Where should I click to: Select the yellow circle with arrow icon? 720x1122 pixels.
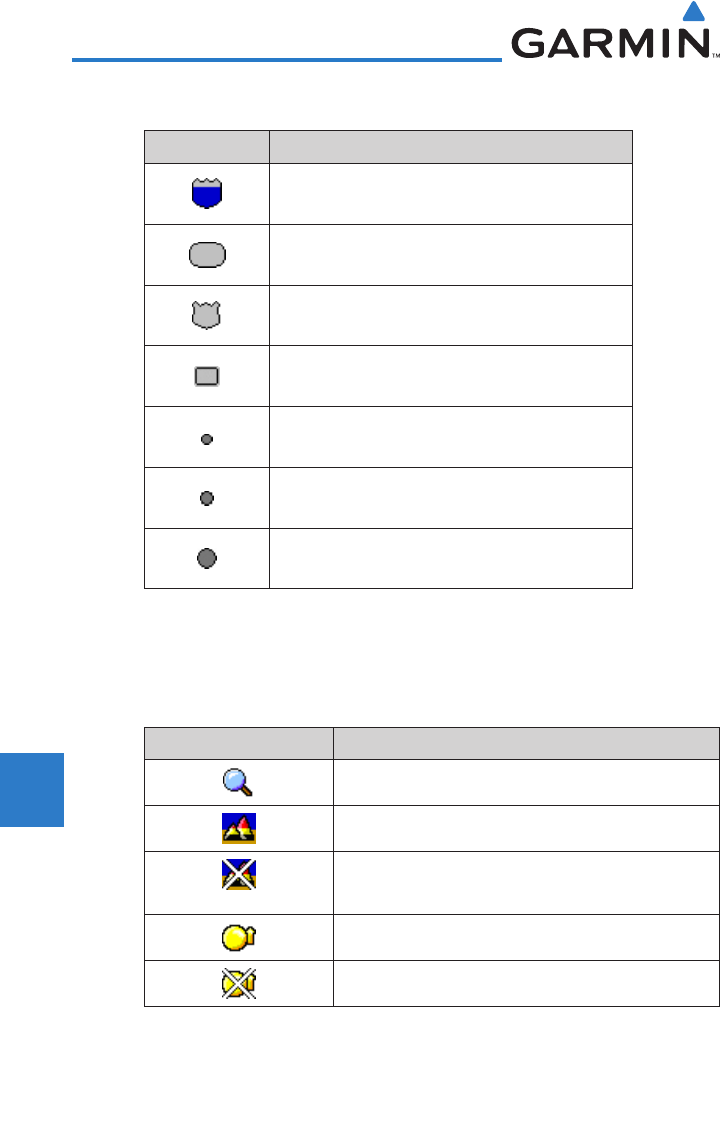[238, 937]
